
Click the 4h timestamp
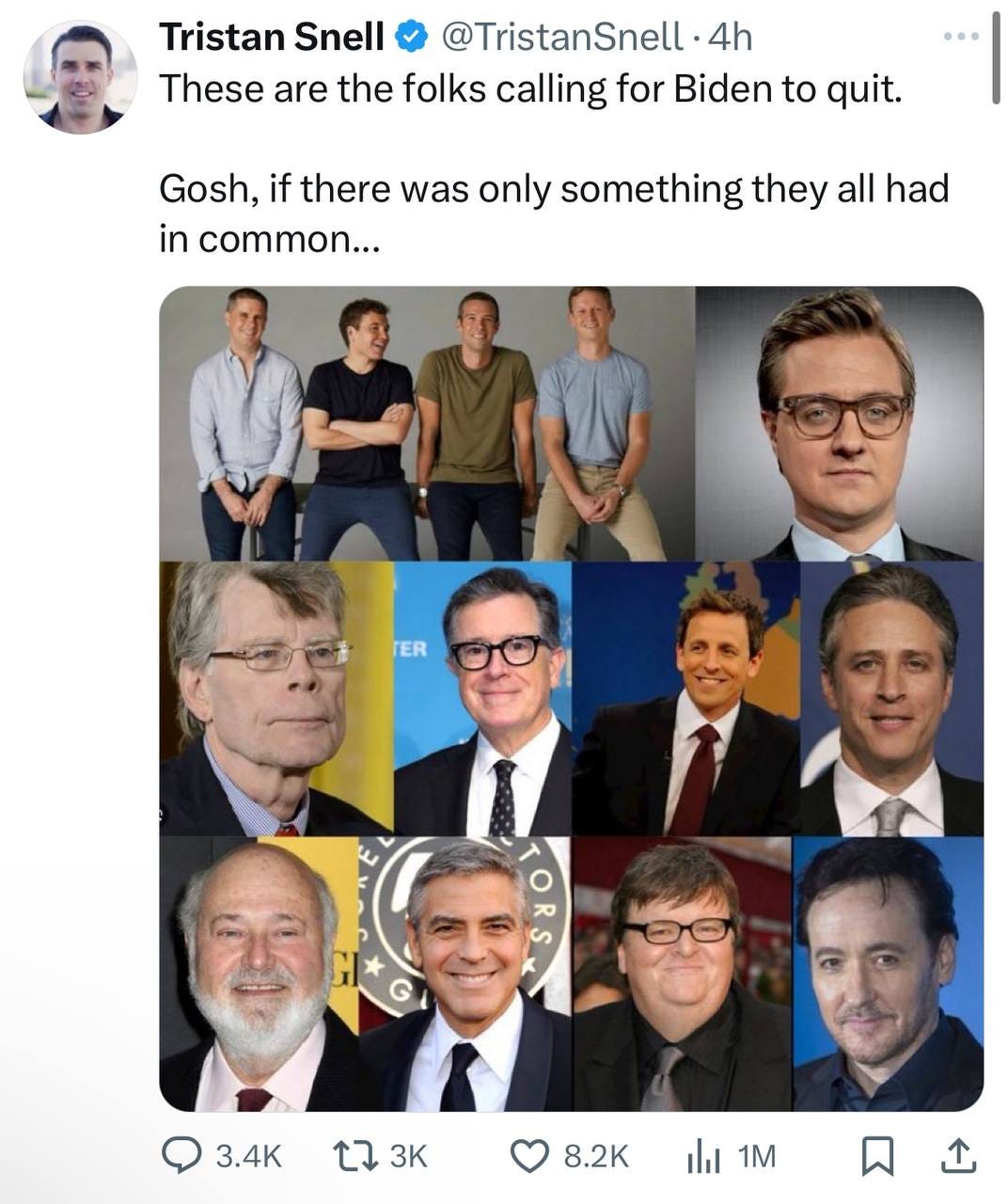[x=730, y=38]
